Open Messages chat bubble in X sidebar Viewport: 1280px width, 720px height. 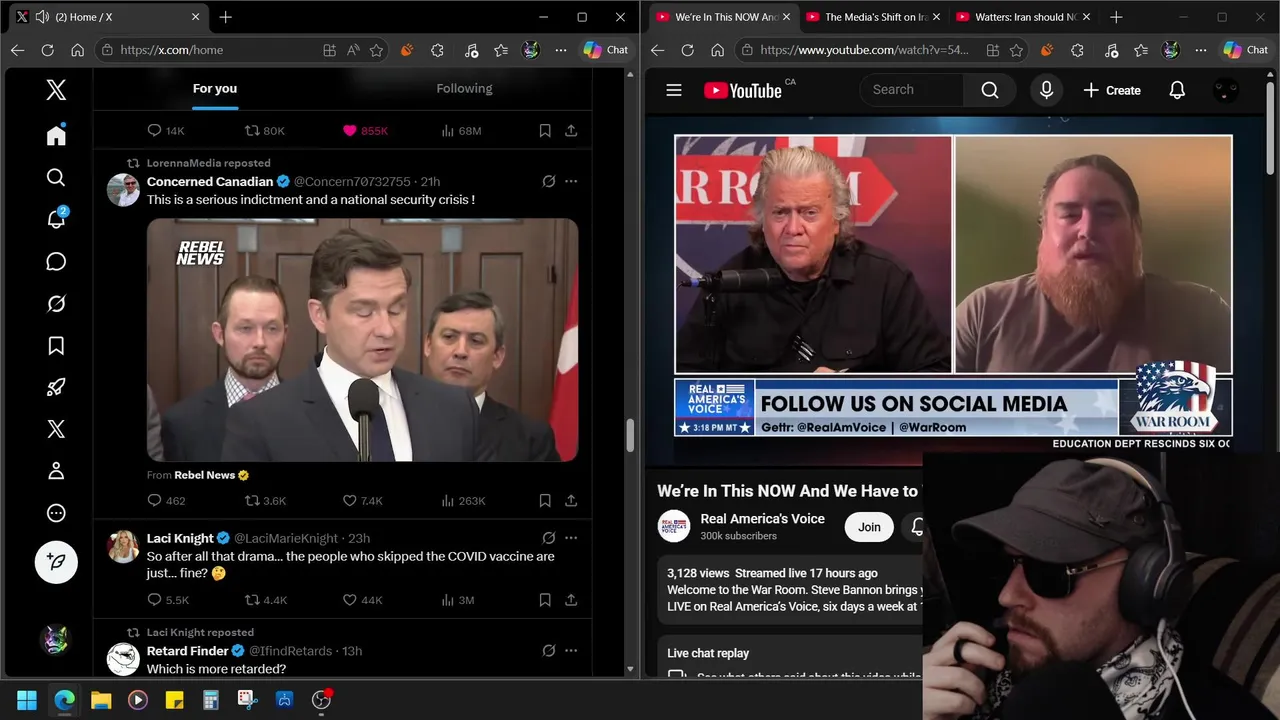(56, 262)
